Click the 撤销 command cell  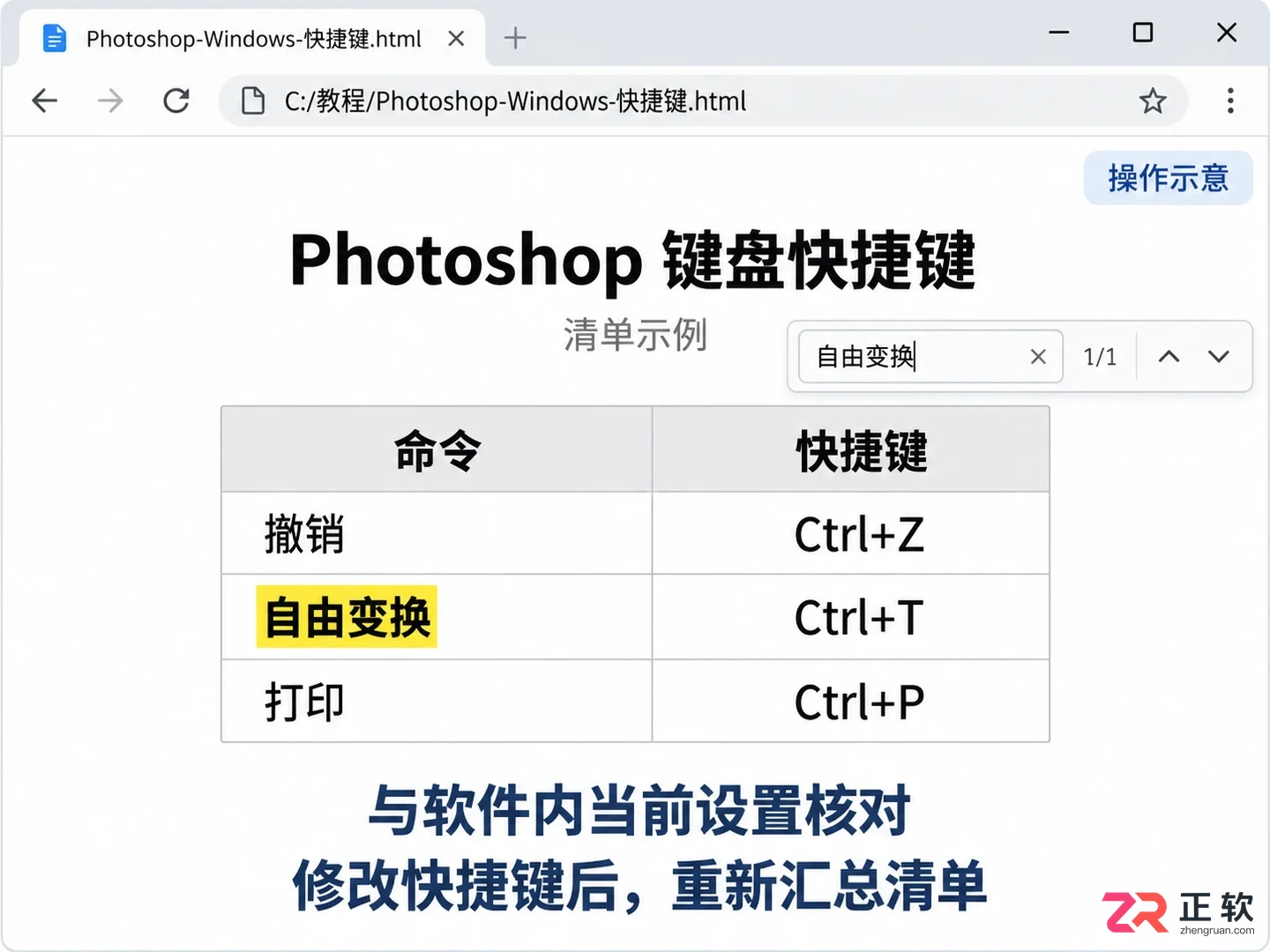[437, 533]
